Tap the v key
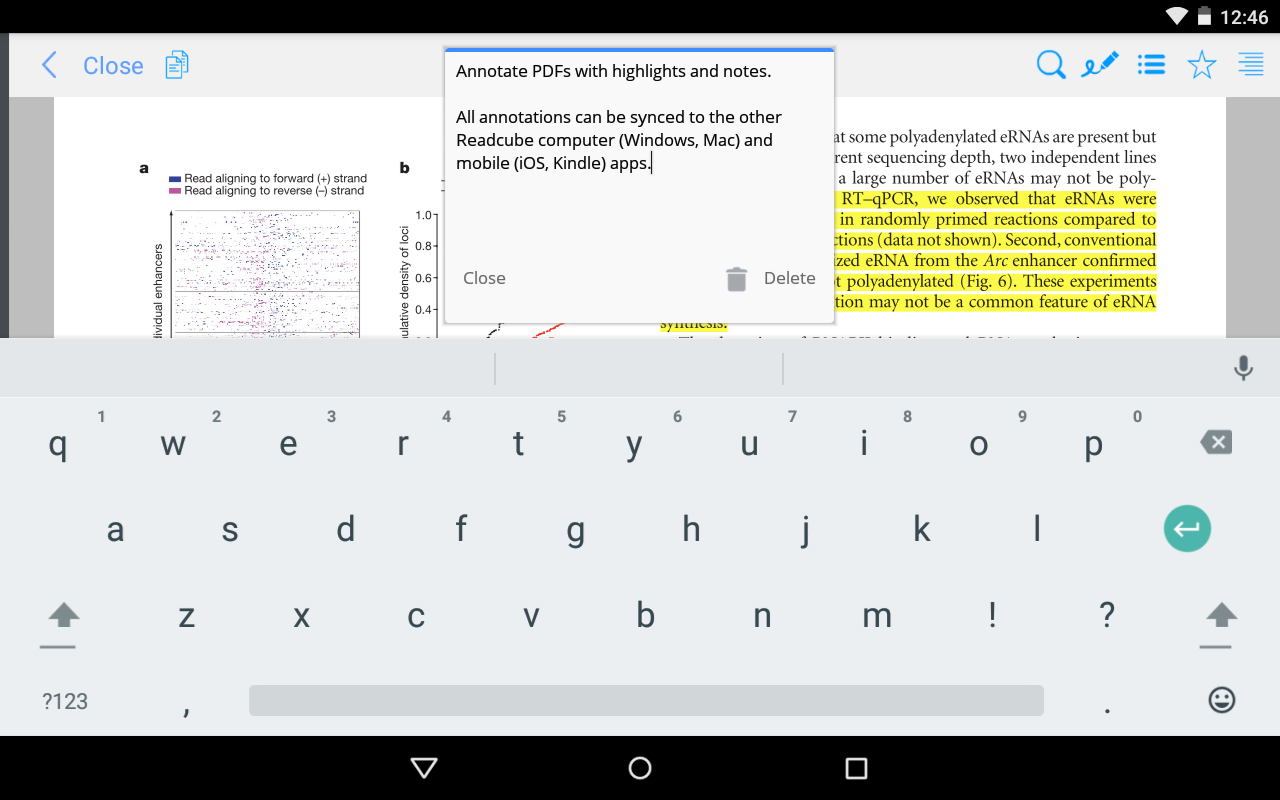 coord(531,616)
